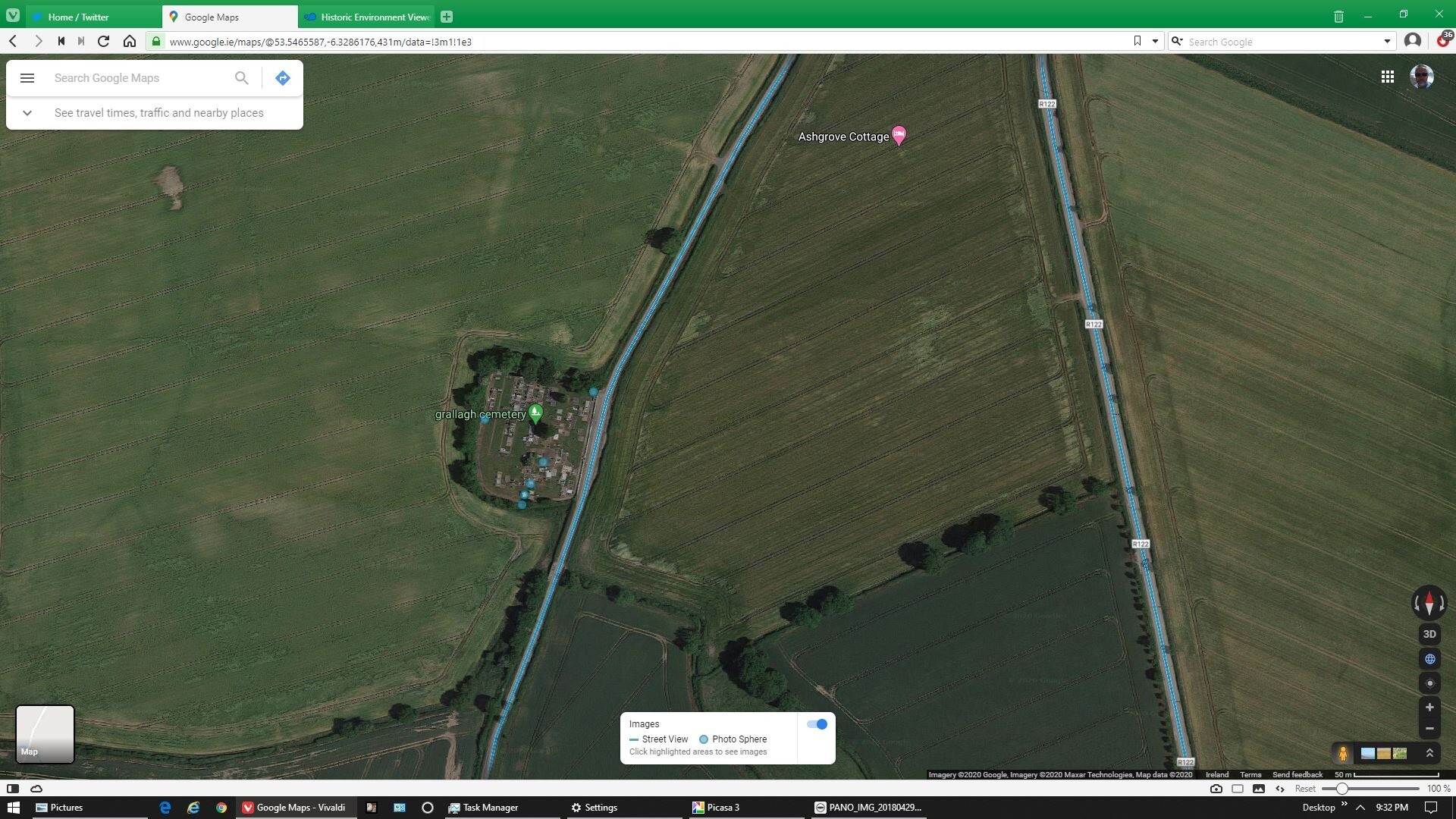Viewport: 1456px width, 819px height.
Task: Open the Windows Start menu
Action: [13, 808]
